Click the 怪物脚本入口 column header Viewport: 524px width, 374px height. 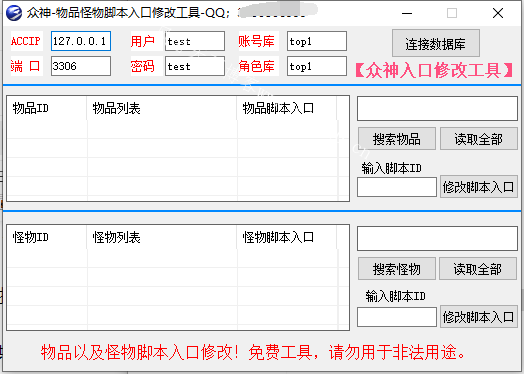(x=287, y=238)
